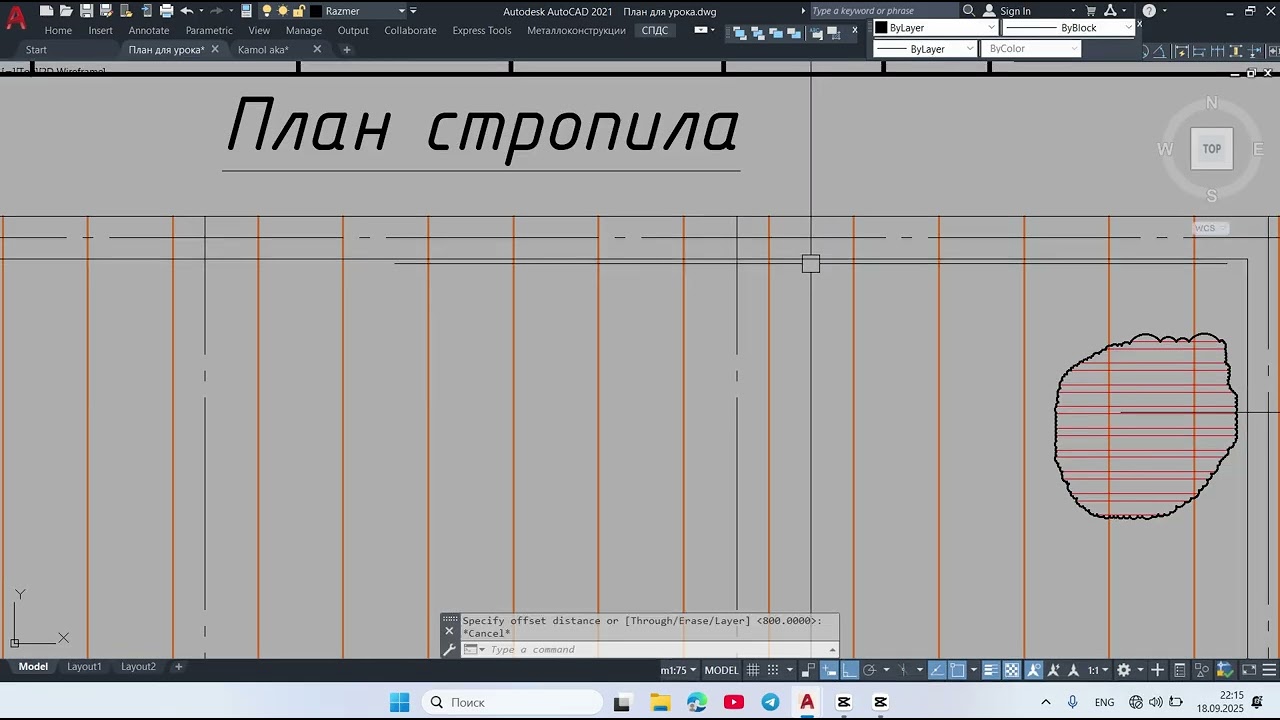
Task: Open status bar Customization hamburger icon
Action: (x=1269, y=670)
